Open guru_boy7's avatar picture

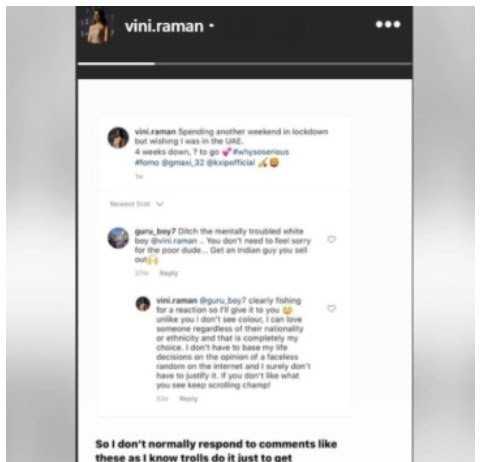pyautogui.click(x=118, y=238)
